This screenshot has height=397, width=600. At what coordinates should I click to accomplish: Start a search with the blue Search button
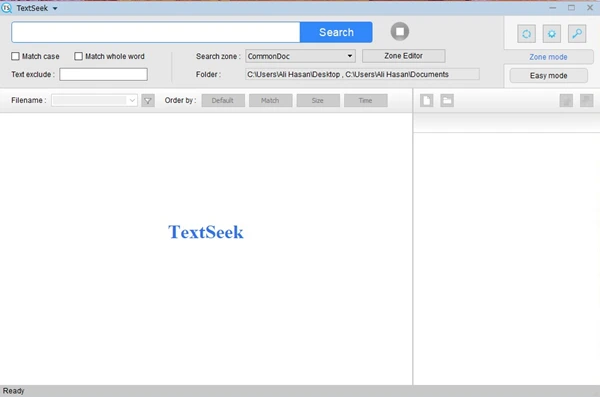[336, 32]
